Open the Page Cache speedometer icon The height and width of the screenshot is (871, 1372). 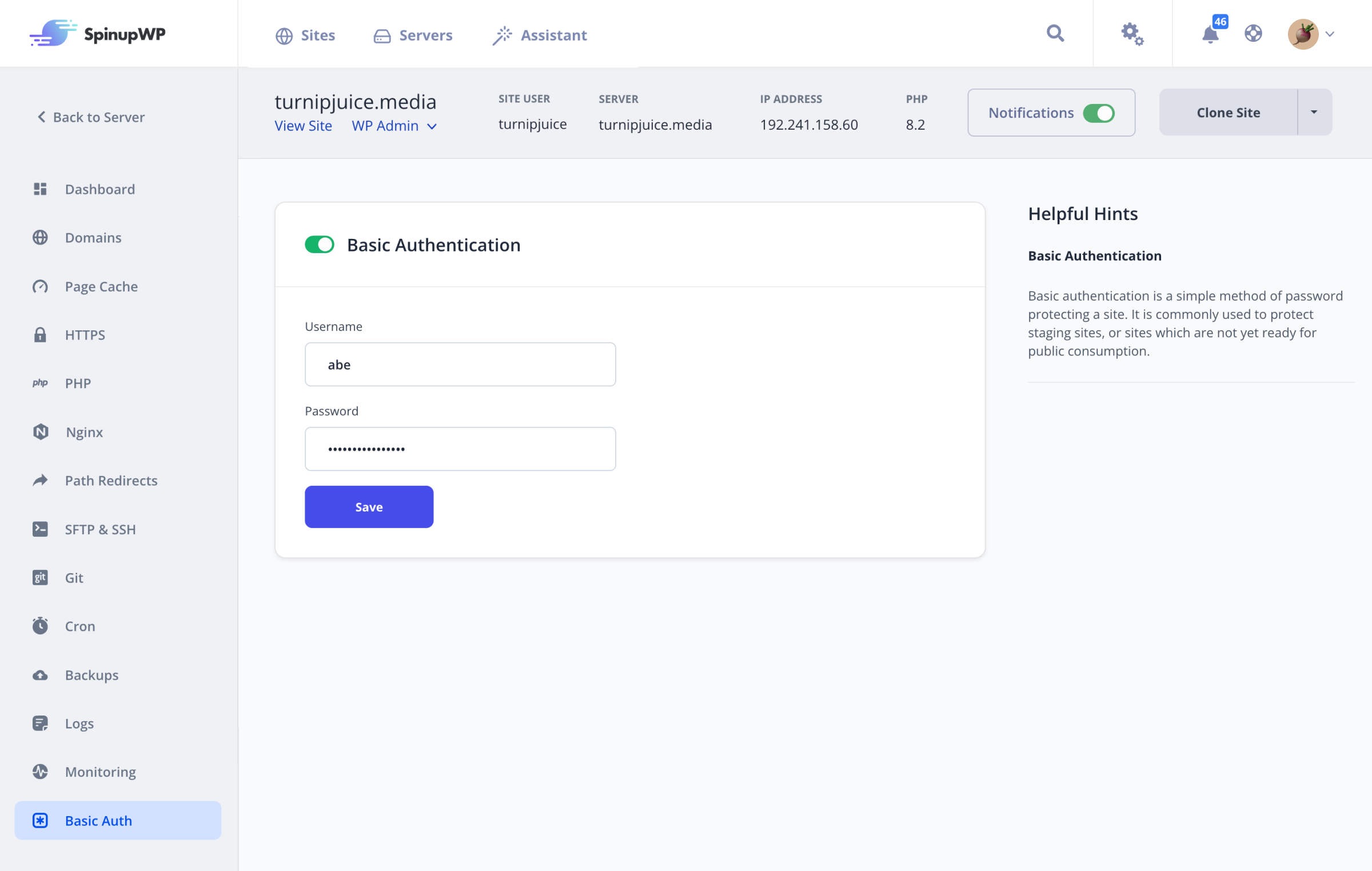point(40,286)
